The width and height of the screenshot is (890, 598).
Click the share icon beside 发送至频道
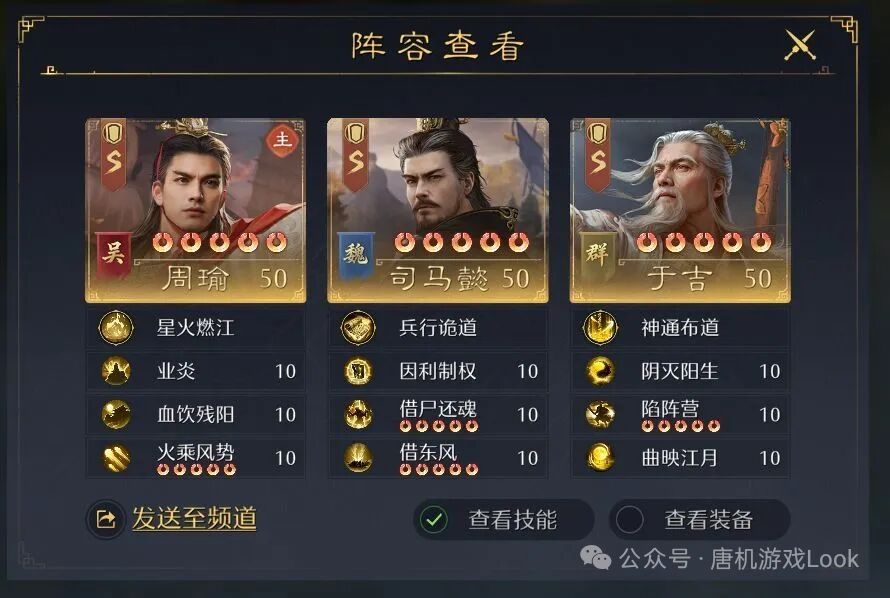coord(106,519)
